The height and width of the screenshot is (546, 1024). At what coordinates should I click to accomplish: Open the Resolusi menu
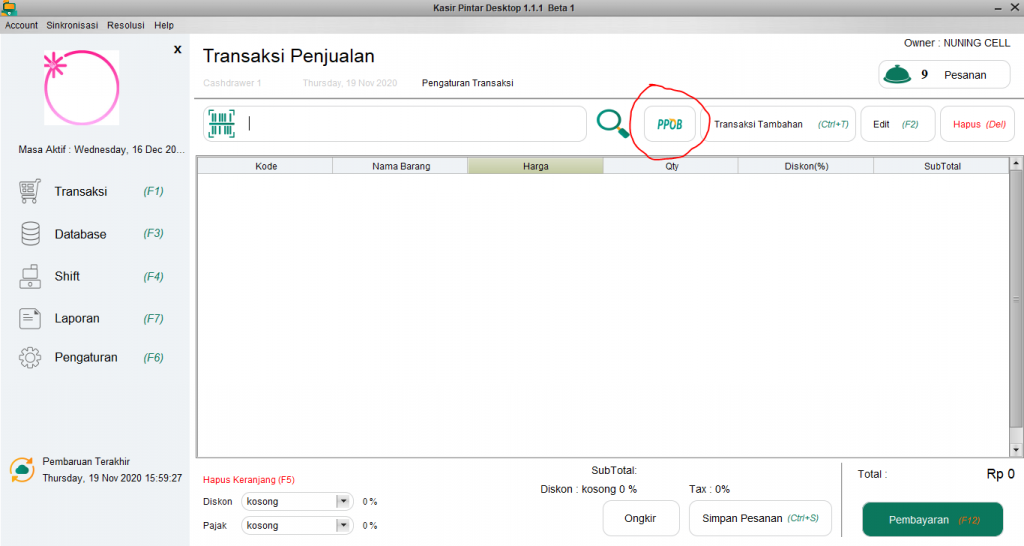[126, 25]
